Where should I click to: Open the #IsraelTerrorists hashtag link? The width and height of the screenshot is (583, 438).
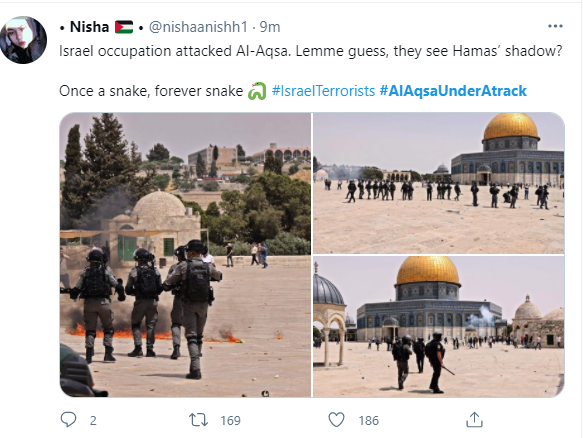[x=323, y=91]
